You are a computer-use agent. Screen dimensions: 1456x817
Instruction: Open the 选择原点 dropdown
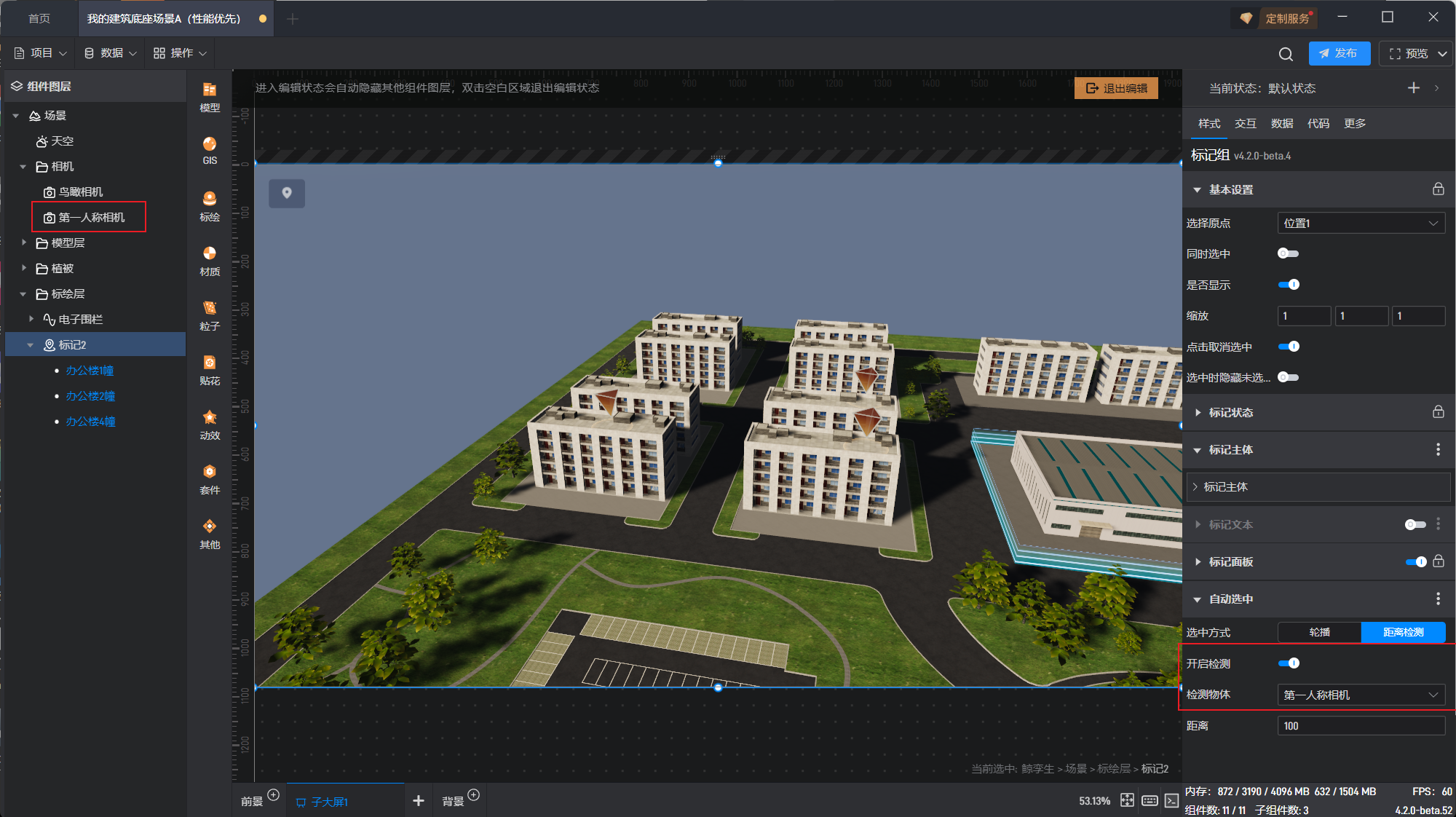(1361, 223)
